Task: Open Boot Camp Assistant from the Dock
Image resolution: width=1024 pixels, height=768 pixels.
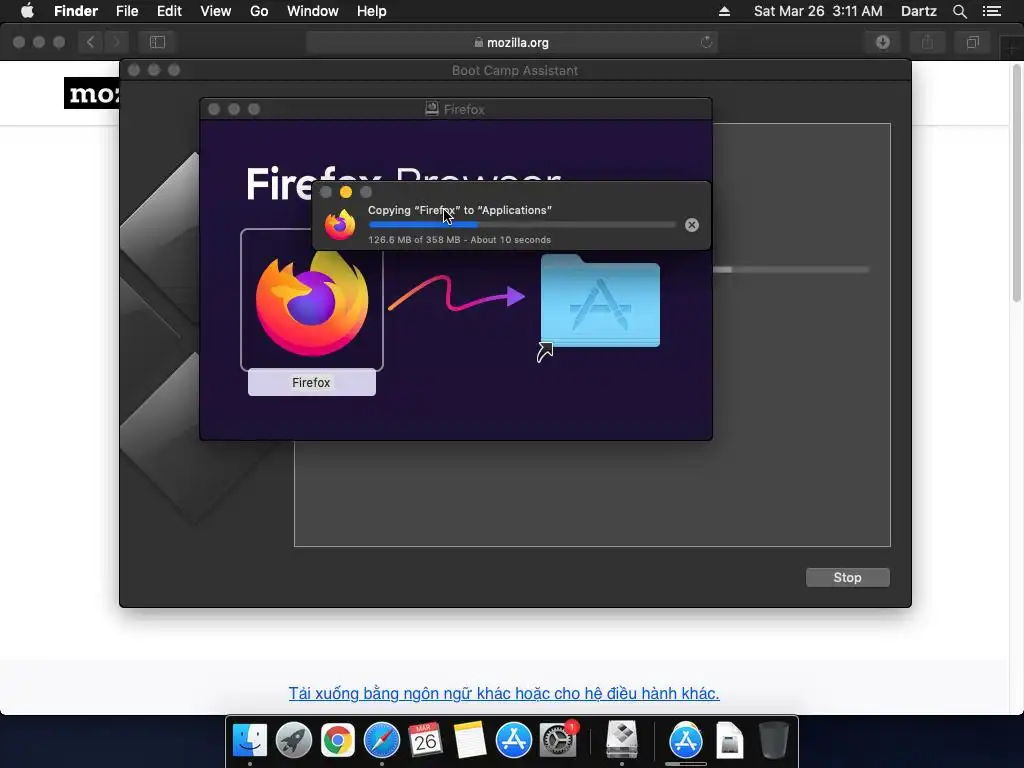Action: tap(622, 741)
